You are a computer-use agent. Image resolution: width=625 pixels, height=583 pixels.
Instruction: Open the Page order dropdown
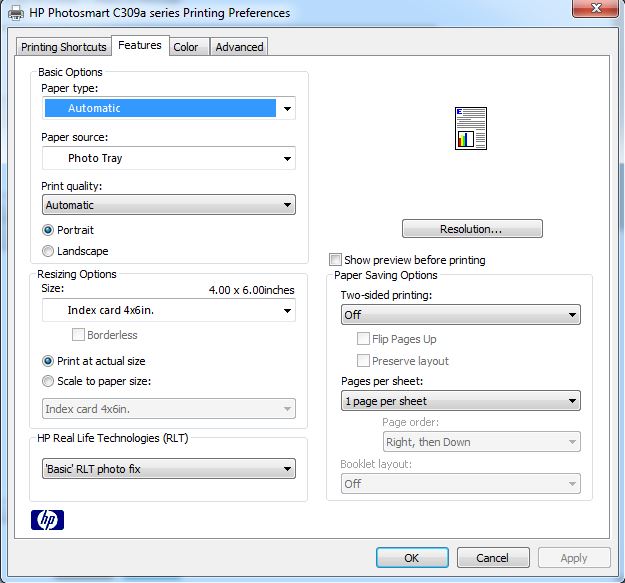(482, 442)
